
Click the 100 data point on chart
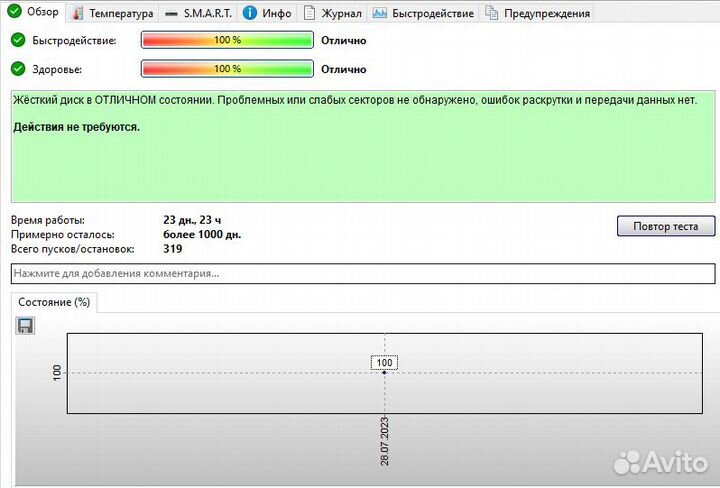pyautogui.click(x=384, y=372)
